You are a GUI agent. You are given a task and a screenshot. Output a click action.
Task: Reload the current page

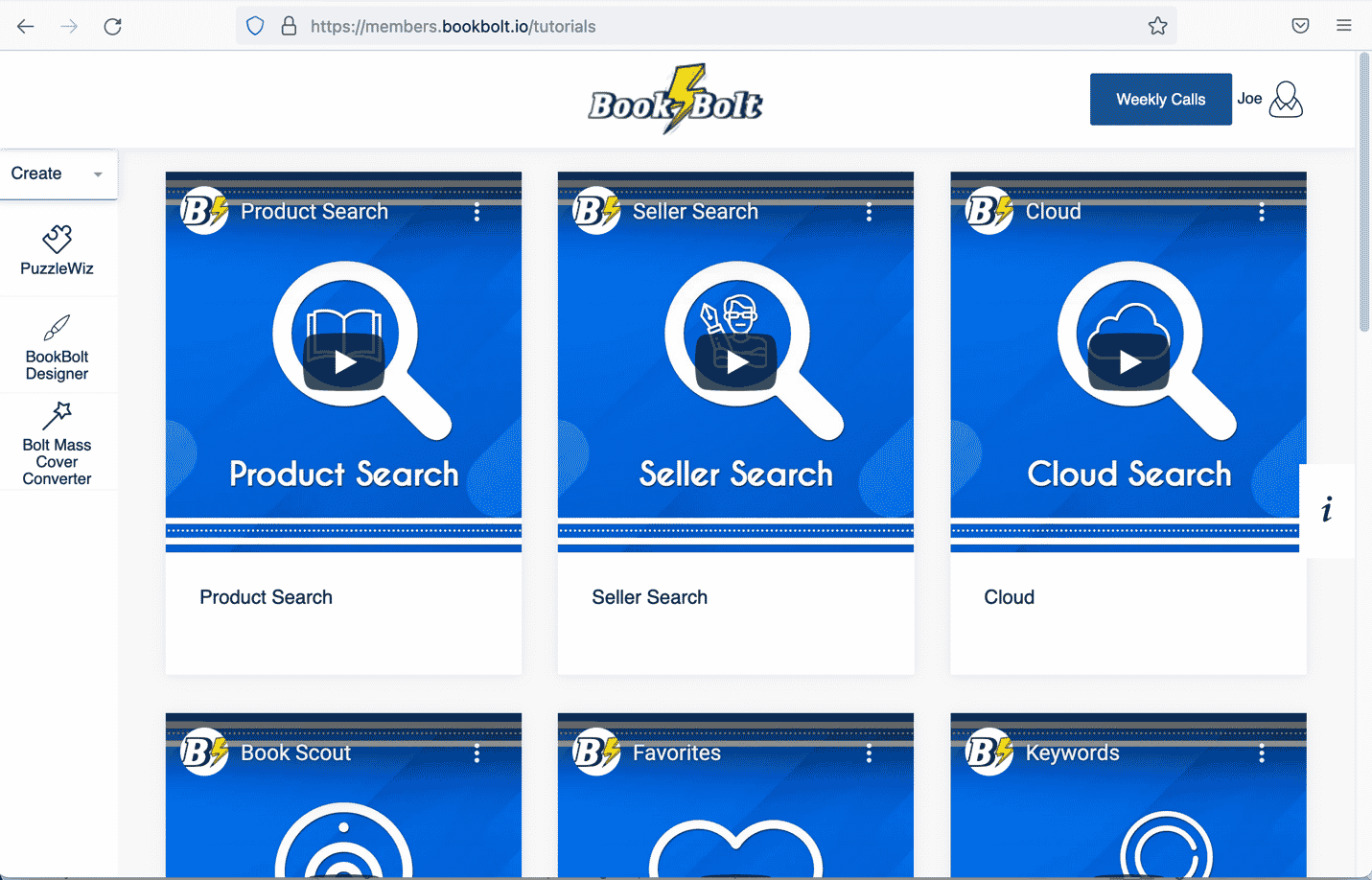coord(112,26)
